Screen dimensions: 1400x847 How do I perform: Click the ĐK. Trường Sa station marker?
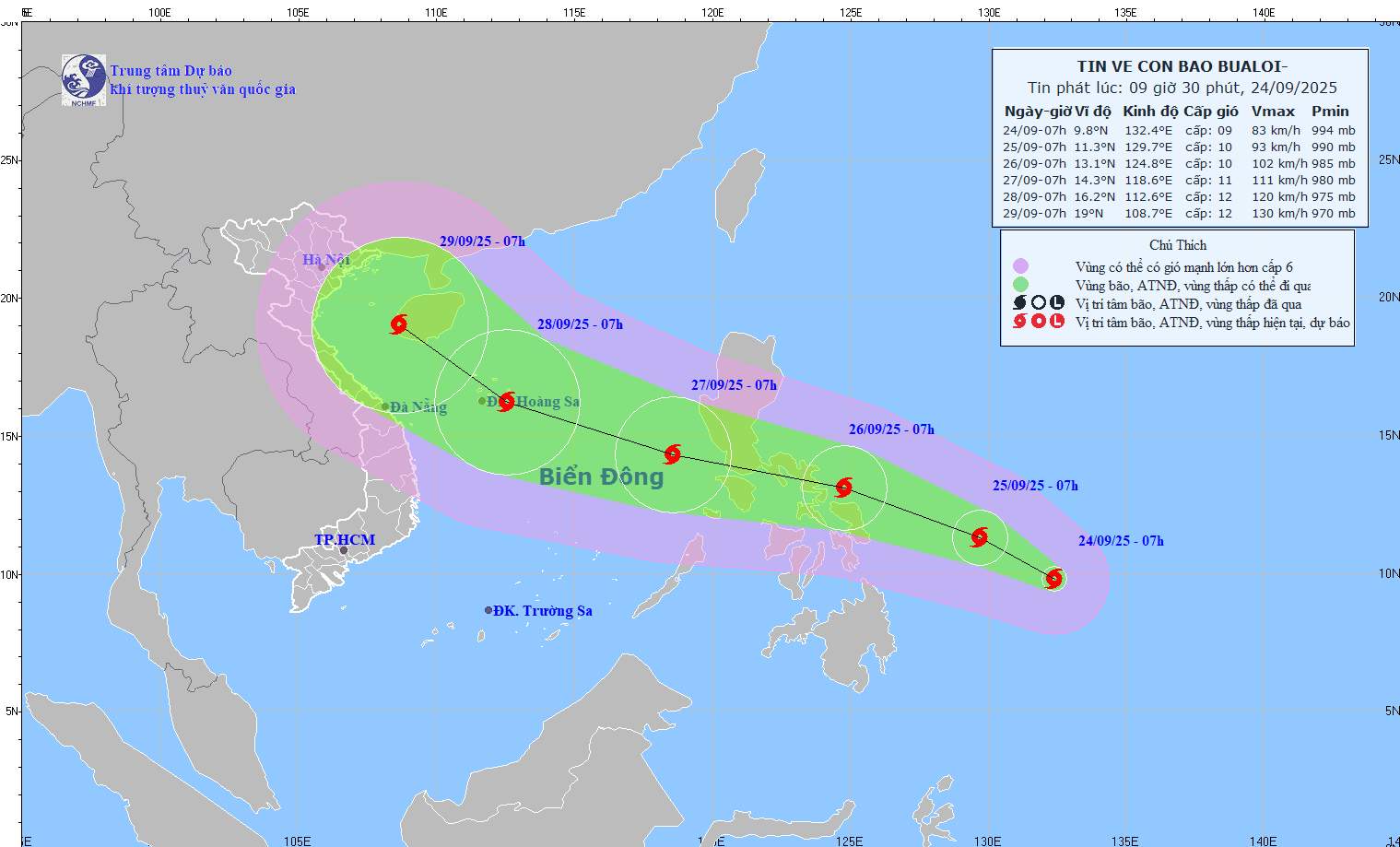[488, 608]
